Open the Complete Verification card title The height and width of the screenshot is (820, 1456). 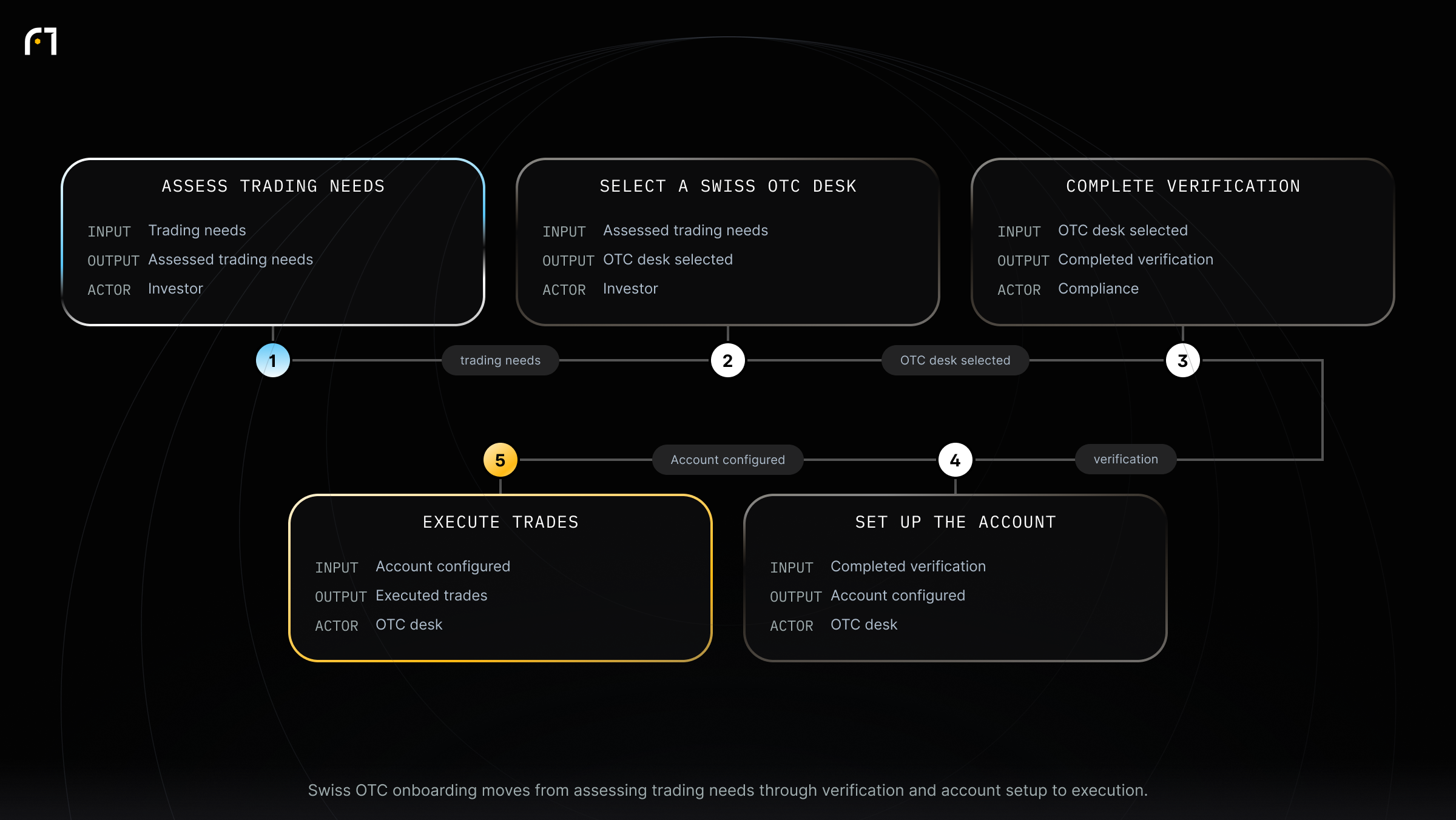(1183, 186)
